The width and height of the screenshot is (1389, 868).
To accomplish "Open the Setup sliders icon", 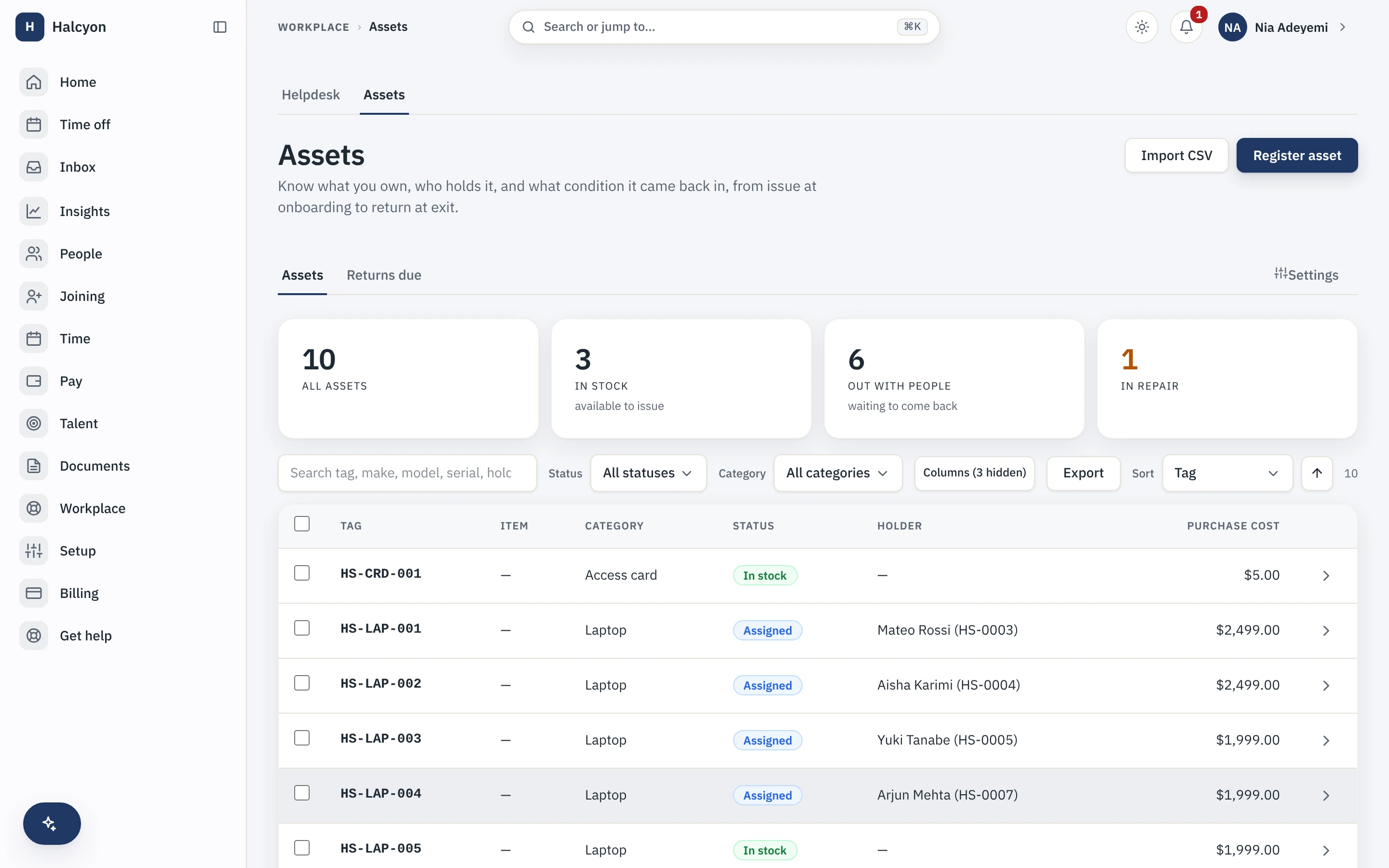I will 34,551.
